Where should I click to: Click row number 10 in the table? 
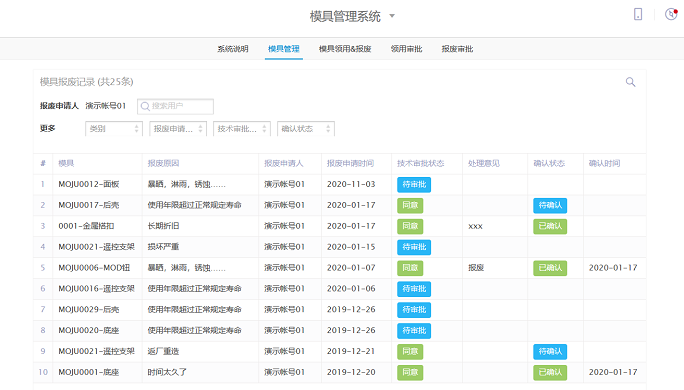point(43,373)
